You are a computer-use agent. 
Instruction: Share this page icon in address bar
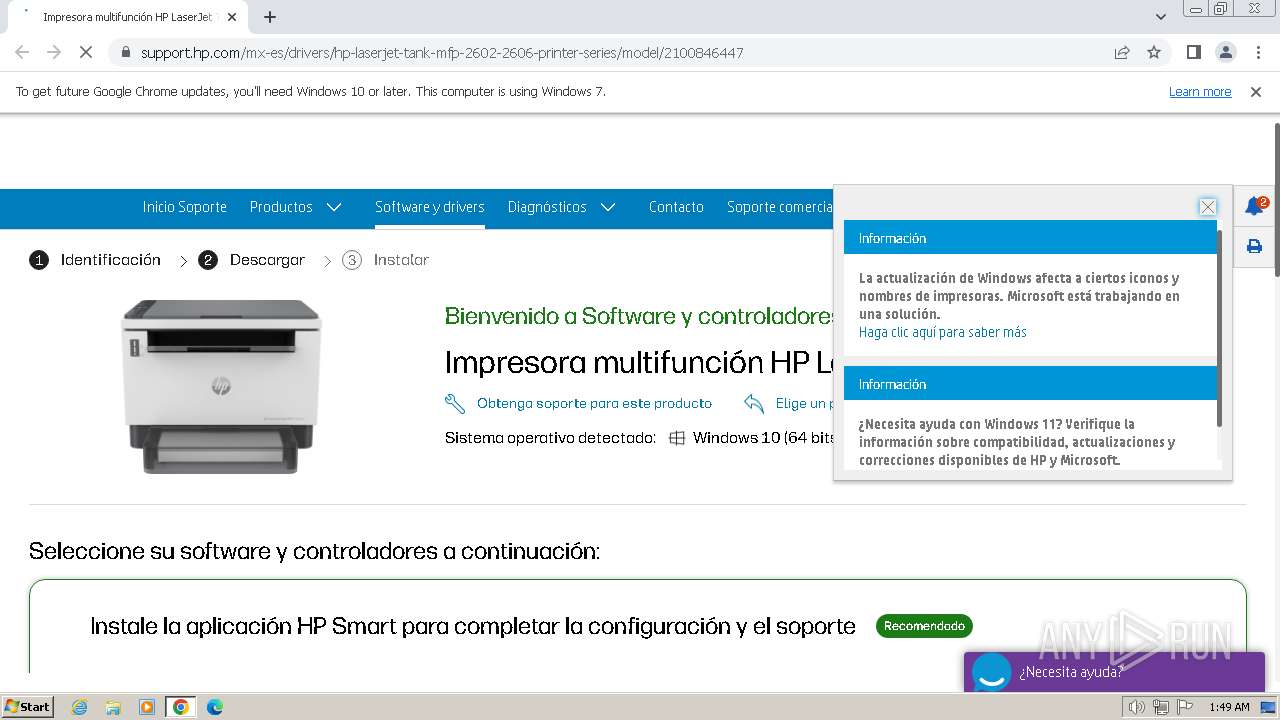click(1122, 52)
